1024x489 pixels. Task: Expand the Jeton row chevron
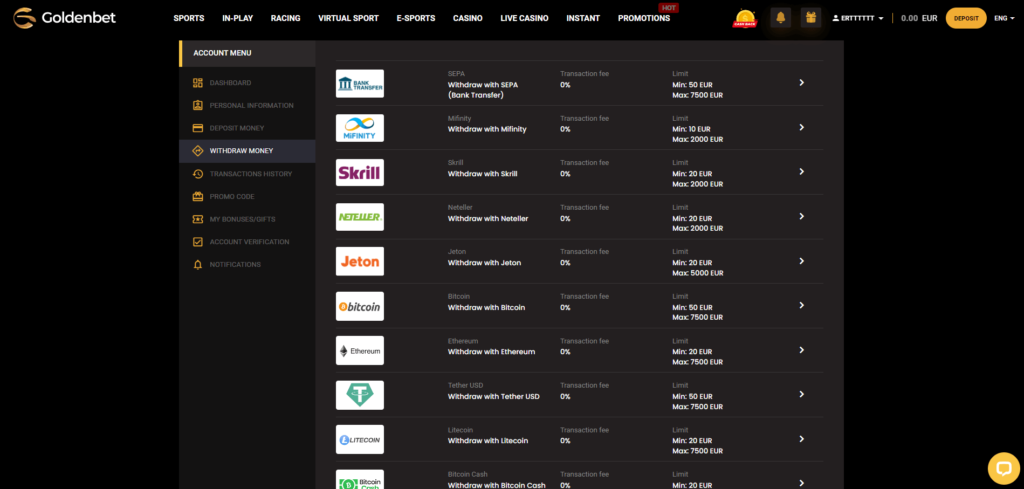coord(802,261)
